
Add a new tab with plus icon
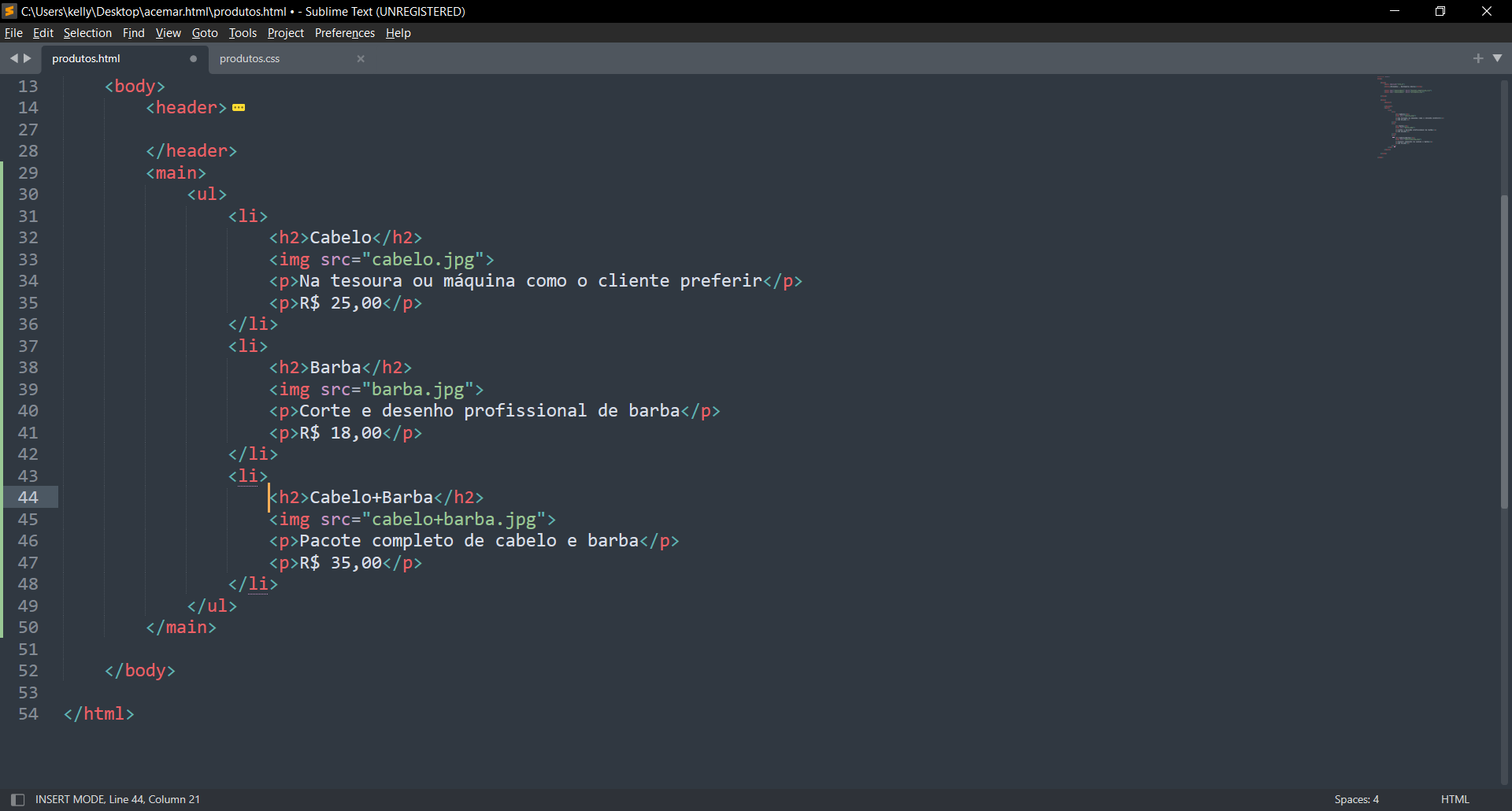1478,58
